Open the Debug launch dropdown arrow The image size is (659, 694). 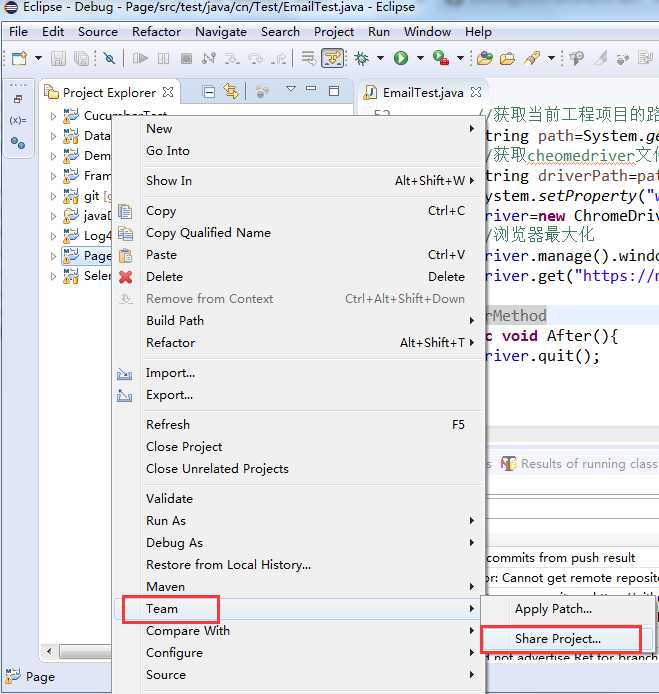(380, 58)
